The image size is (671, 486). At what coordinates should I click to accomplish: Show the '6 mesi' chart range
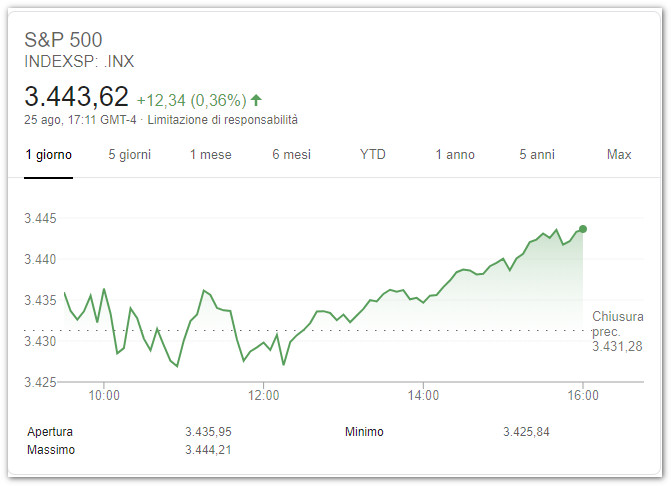(x=291, y=154)
